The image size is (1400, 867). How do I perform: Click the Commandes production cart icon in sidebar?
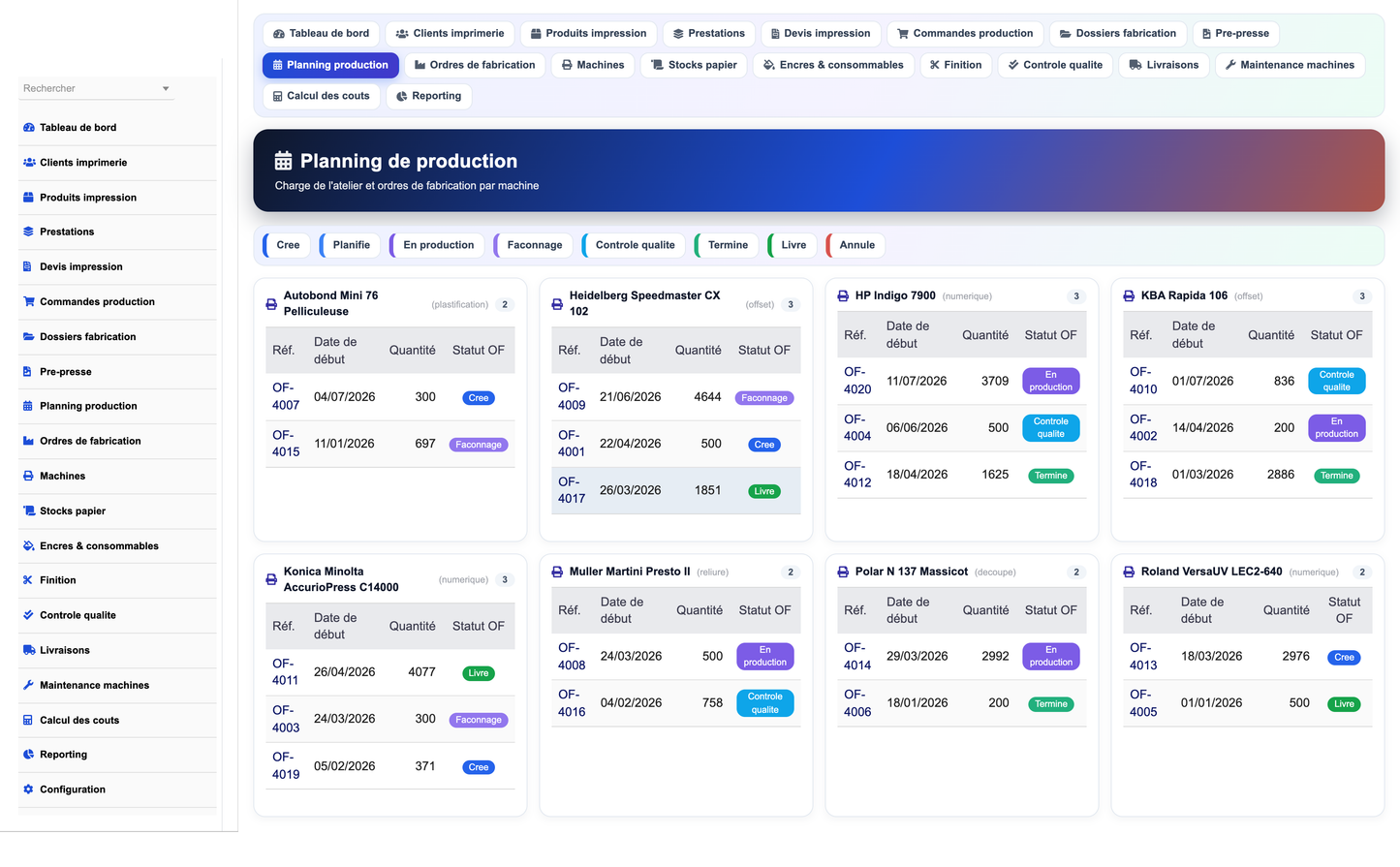[x=29, y=302]
